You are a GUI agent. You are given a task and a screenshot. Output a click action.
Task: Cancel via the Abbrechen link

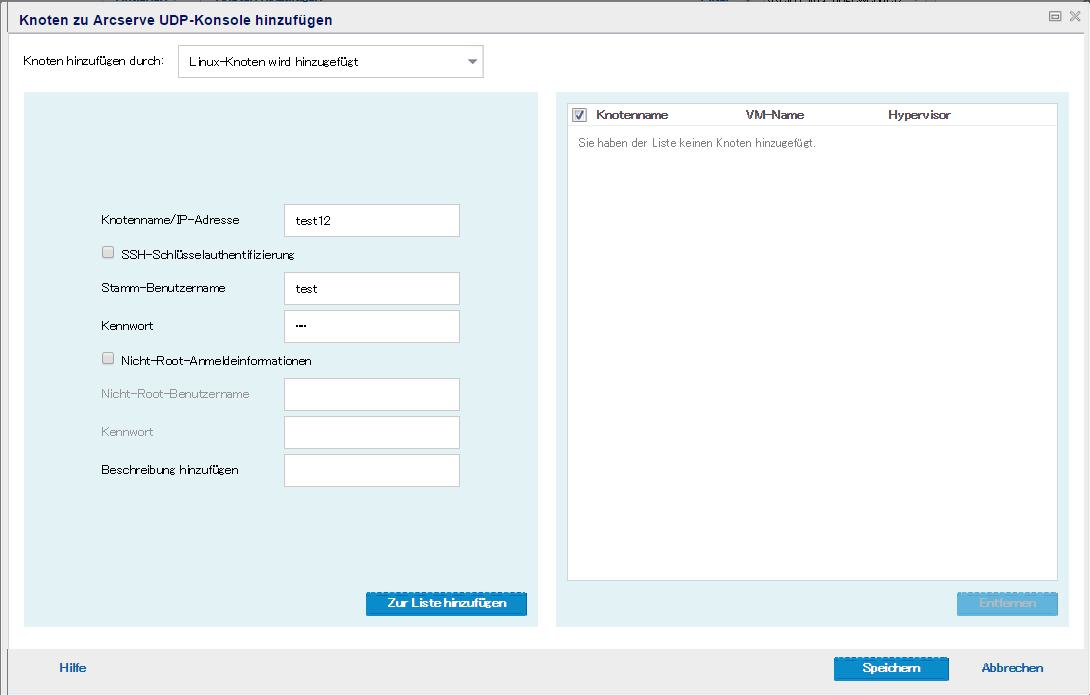click(x=1012, y=668)
